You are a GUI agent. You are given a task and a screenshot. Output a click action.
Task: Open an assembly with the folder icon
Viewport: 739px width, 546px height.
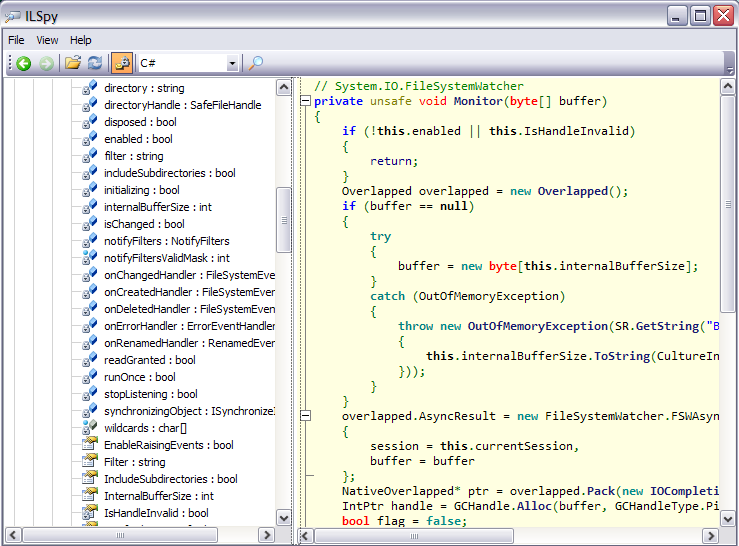[73, 63]
